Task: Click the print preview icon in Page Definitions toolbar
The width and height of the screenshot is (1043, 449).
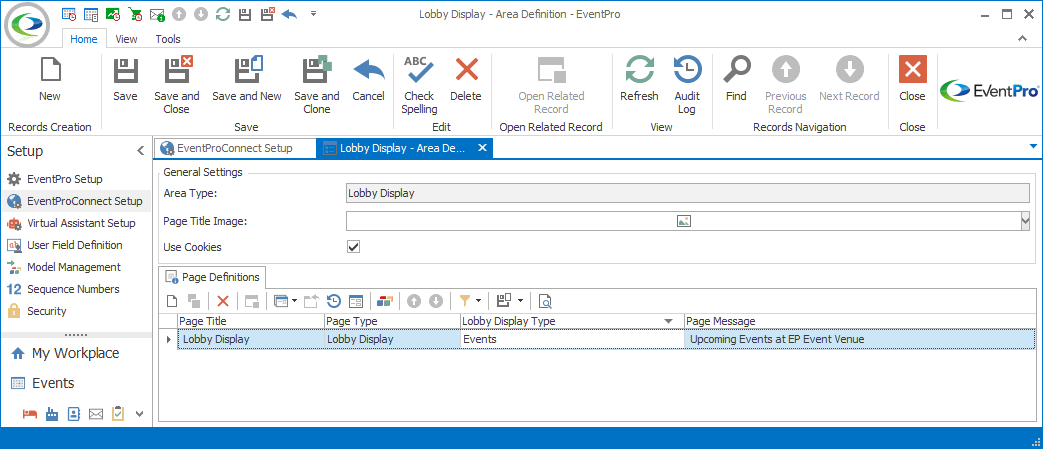Action: point(545,301)
